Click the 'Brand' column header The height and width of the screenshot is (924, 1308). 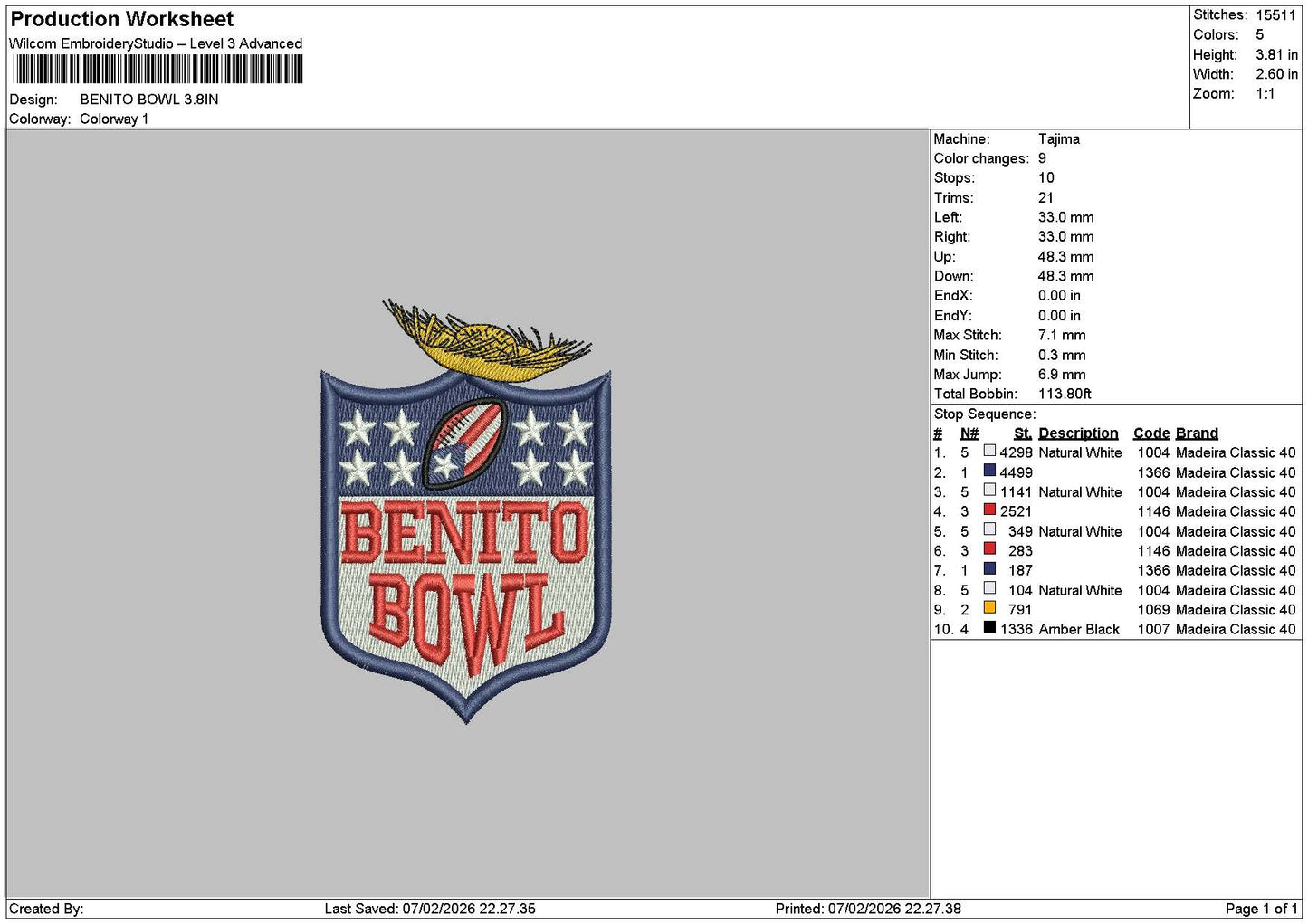(x=1197, y=433)
